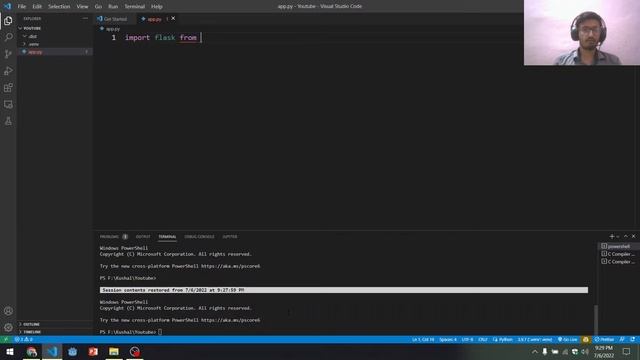Screen dimensions: 640x360
Task: Close the app.py editor tab
Action: [x=173, y=18]
